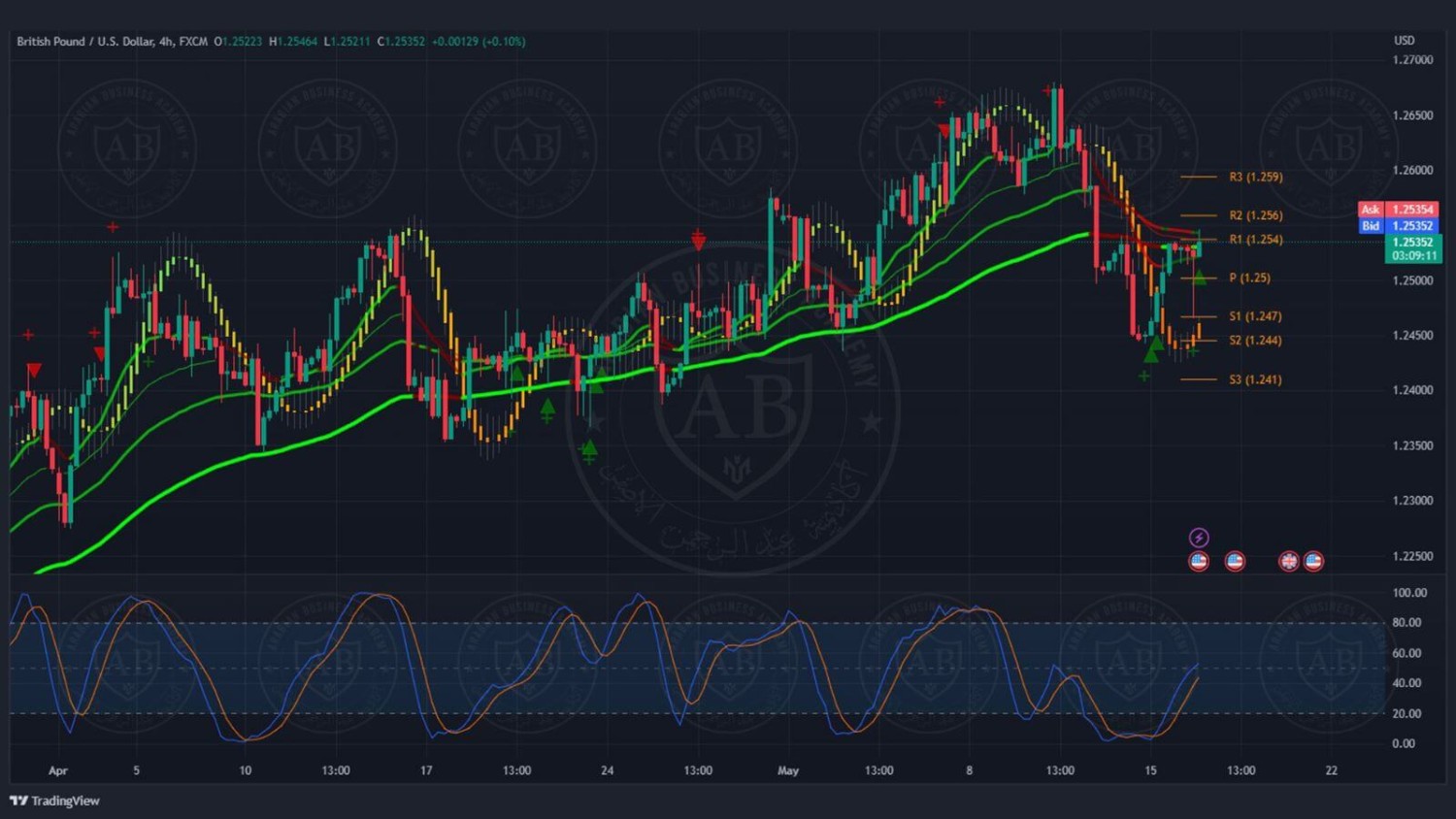Image resolution: width=1456 pixels, height=819 pixels.
Task: Select the S3 (1.241) pivot label
Action: (1255, 379)
